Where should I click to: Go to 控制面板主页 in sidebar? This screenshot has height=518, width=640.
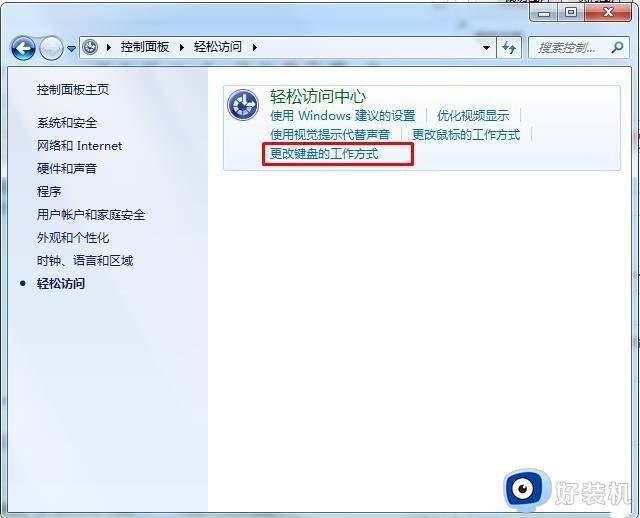pyautogui.click(x=73, y=89)
